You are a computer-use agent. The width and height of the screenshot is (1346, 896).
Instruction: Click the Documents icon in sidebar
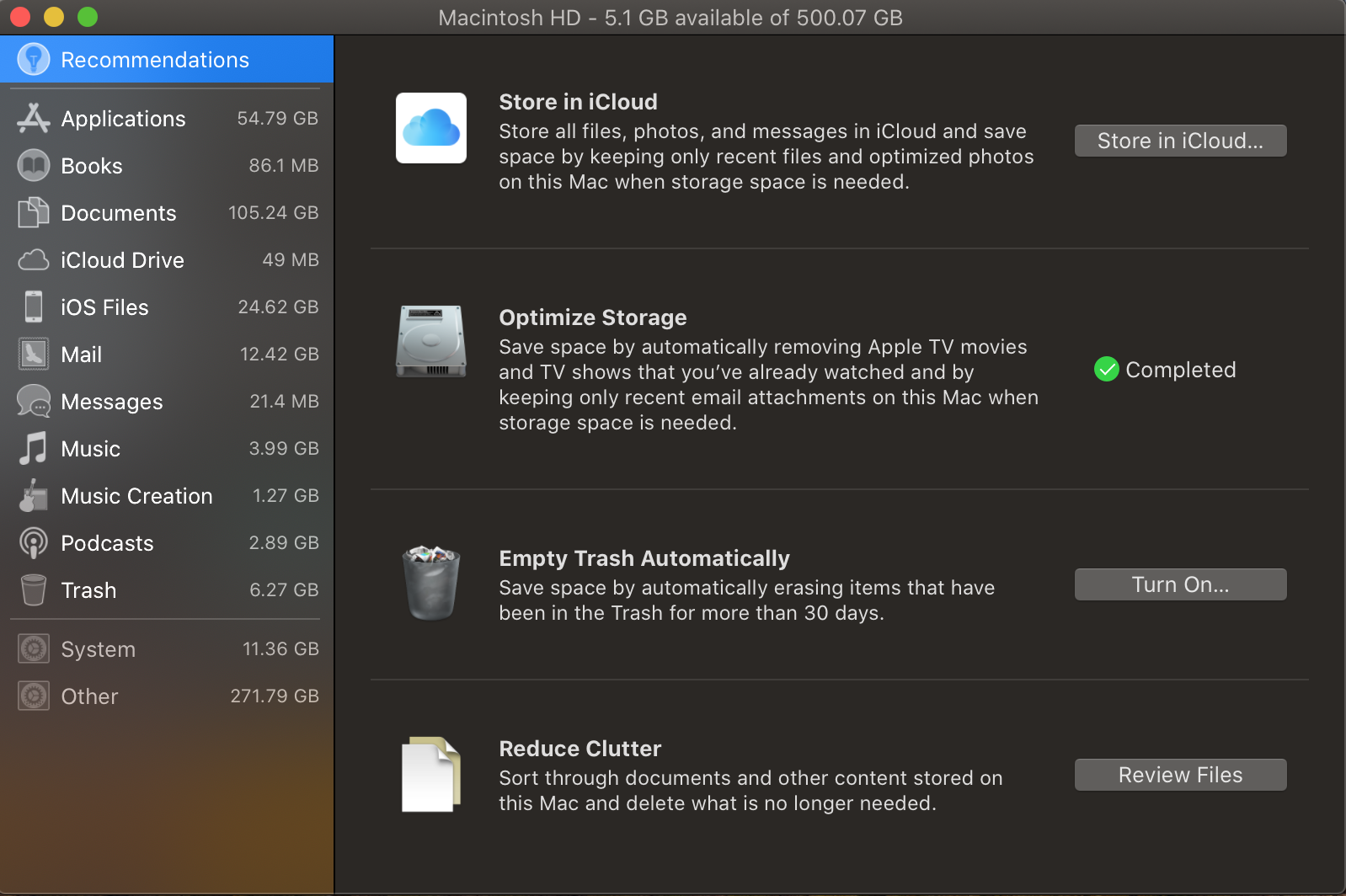34,213
